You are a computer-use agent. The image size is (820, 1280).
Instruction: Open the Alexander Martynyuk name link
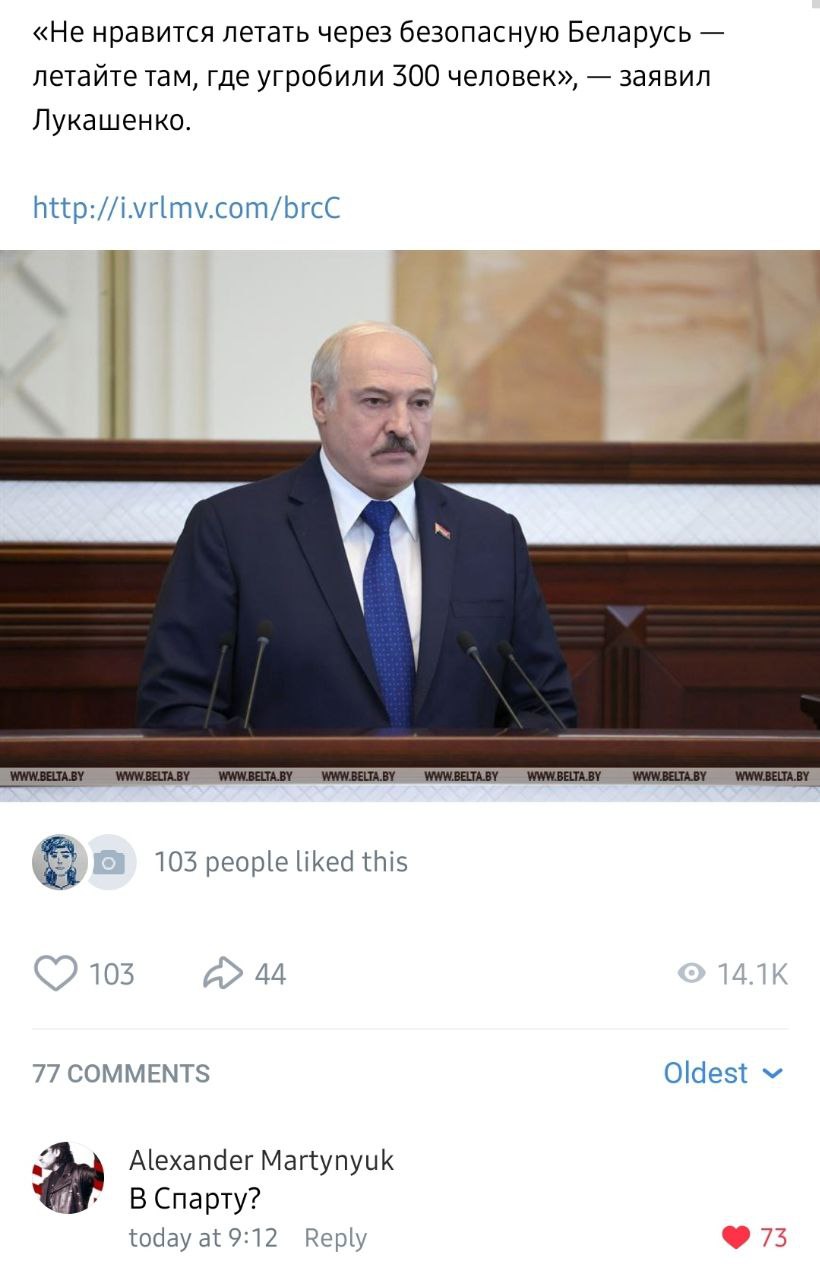pyautogui.click(x=262, y=1160)
